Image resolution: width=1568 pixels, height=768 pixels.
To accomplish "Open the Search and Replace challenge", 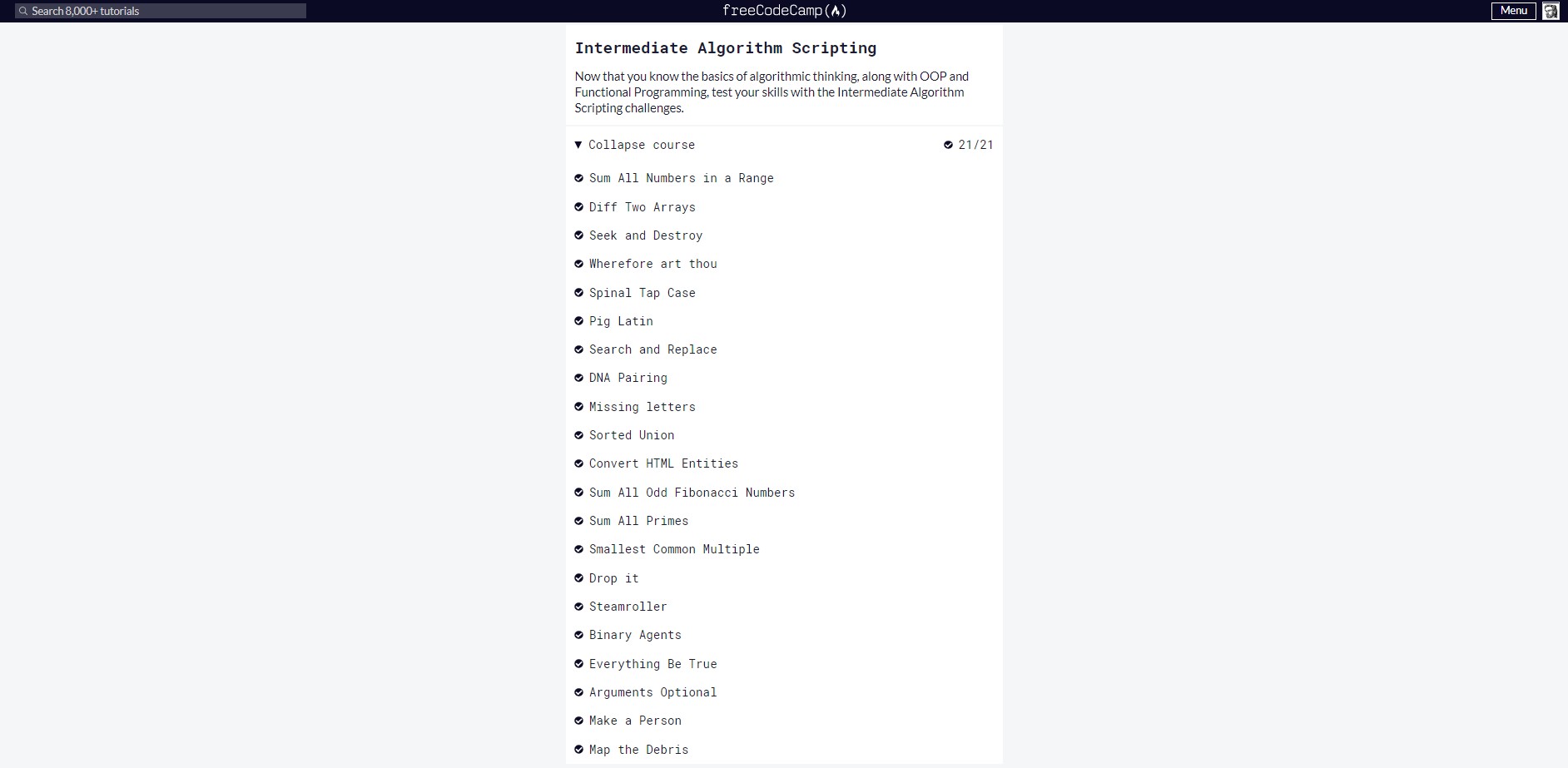I will tap(653, 349).
